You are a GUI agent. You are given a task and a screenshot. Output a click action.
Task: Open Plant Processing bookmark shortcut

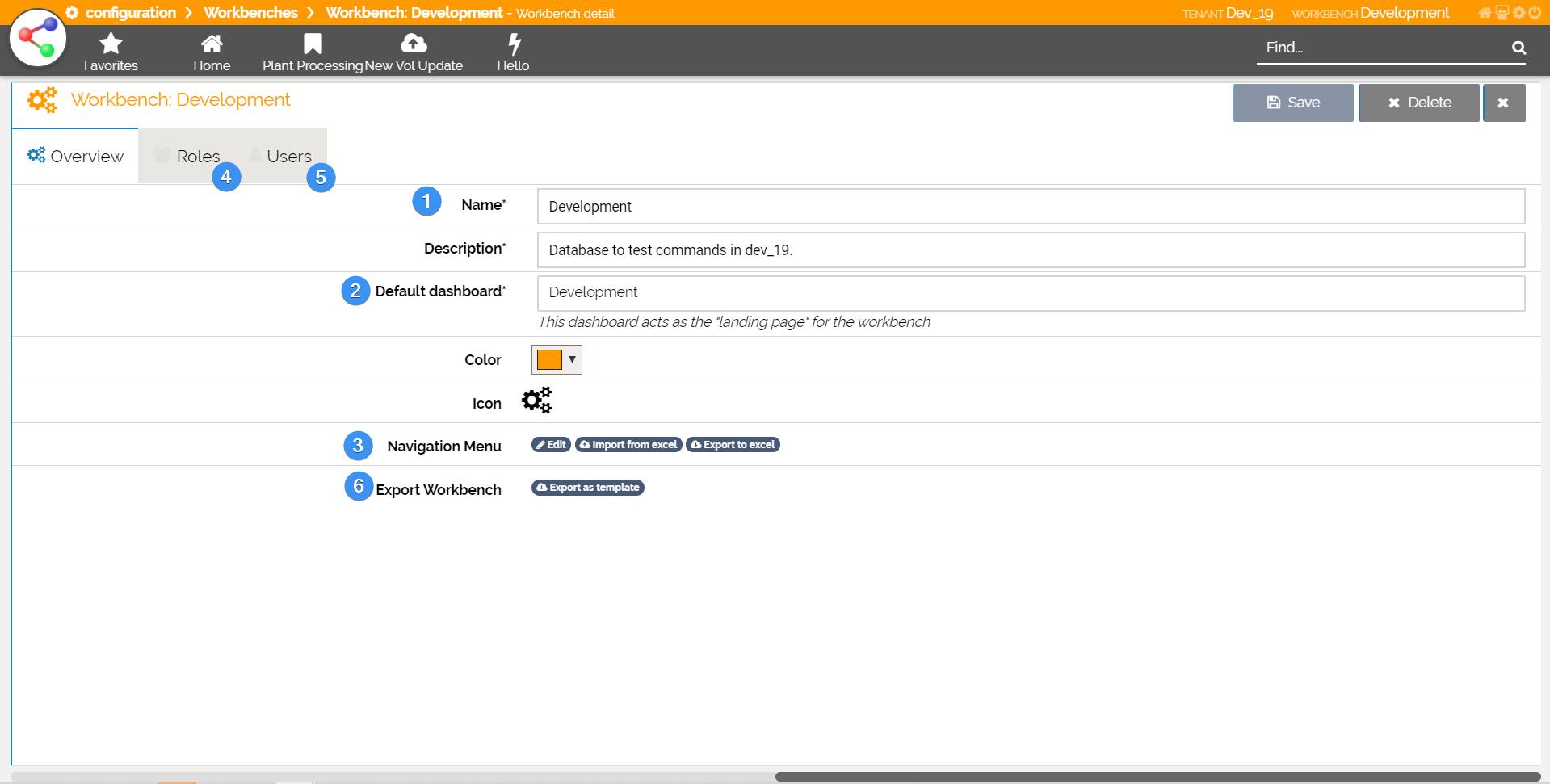(312, 52)
